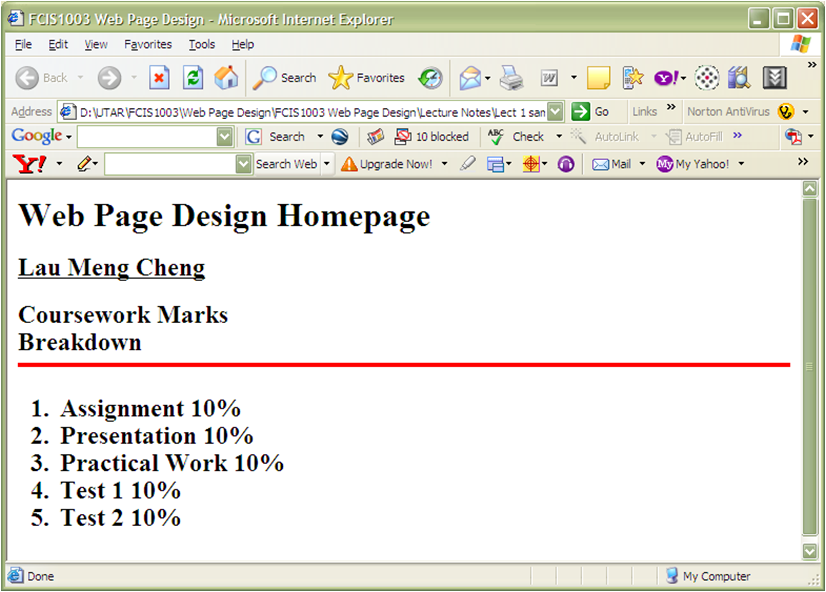The image size is (826, 592).
Task: Click the Forward navigation button
Action: click(x=109, y=78)
